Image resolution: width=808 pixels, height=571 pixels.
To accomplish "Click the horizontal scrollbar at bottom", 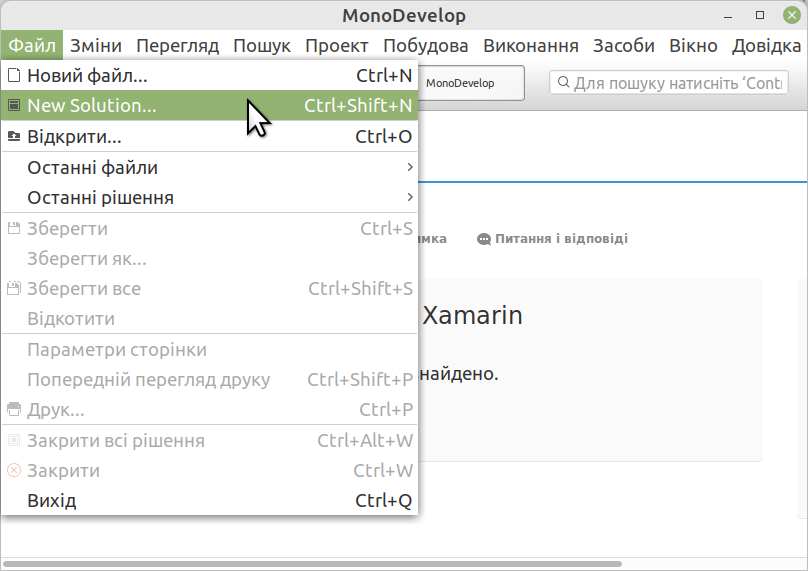I will click(x=312, y=564).
